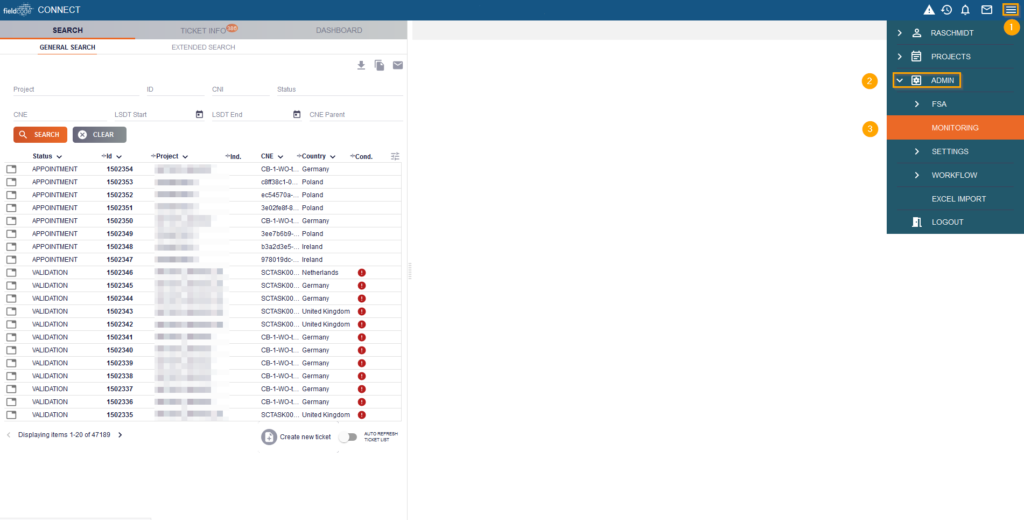The image size is (1024, 520).
Task: Click the ID search field
Action: [176, 89]
